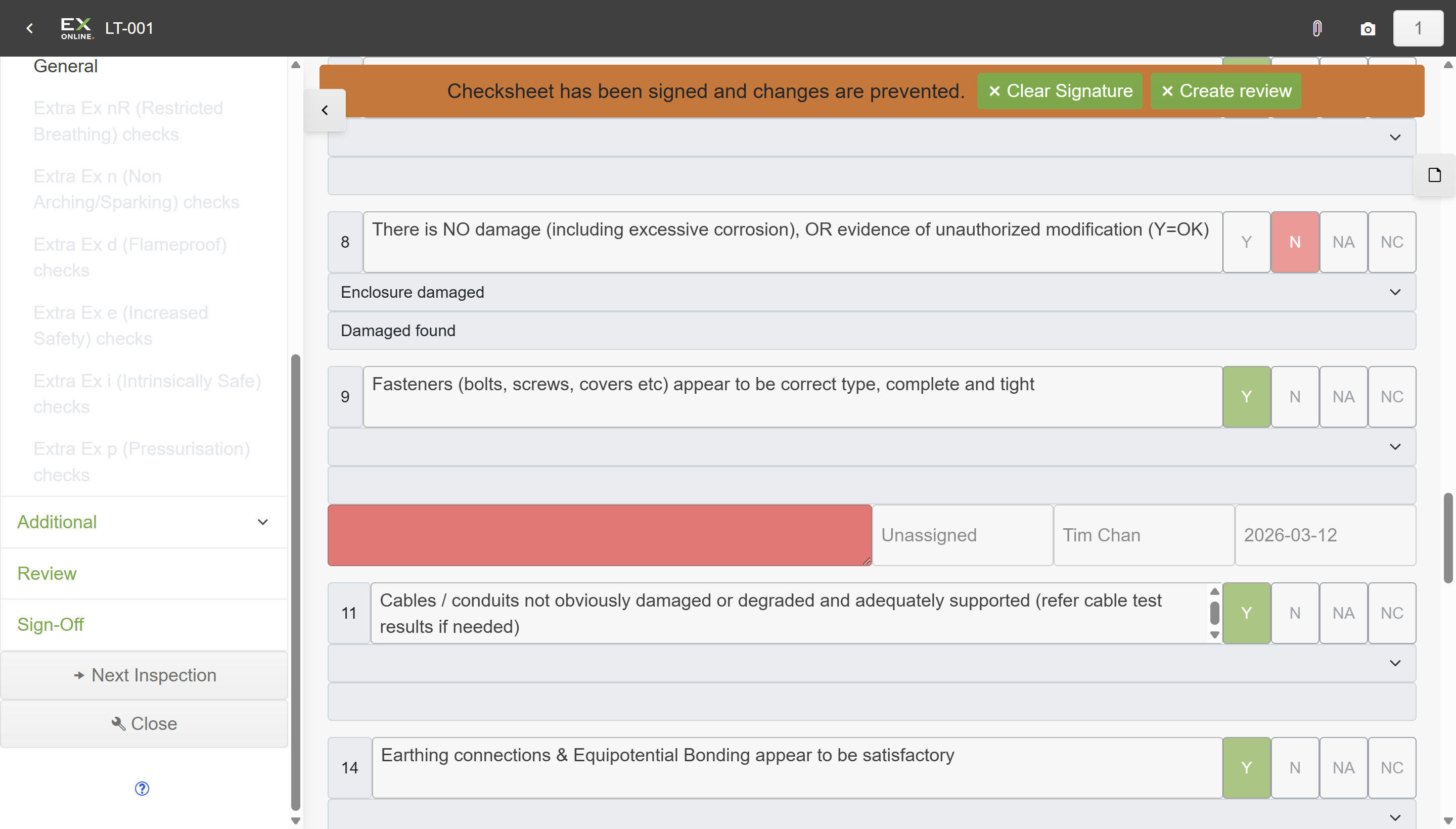This screenshot has height=829, width=1456.
Task: Mark item 11 cables as NC
Action: tap(1392, 613)
